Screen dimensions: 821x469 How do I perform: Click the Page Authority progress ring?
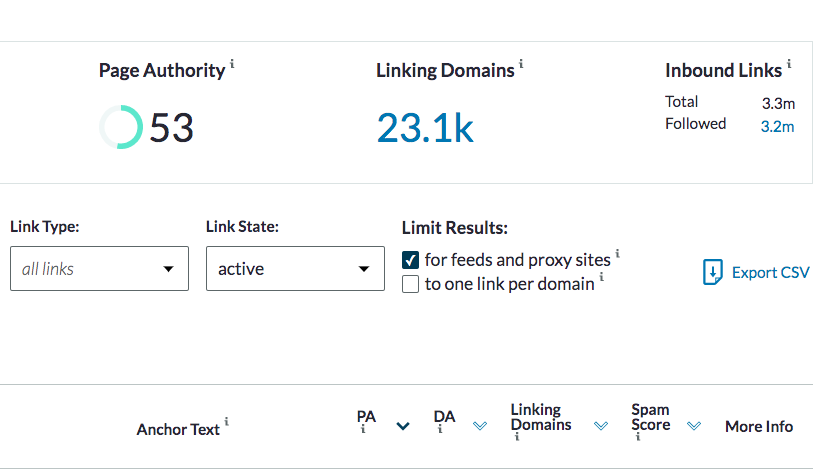coord(121,128)
